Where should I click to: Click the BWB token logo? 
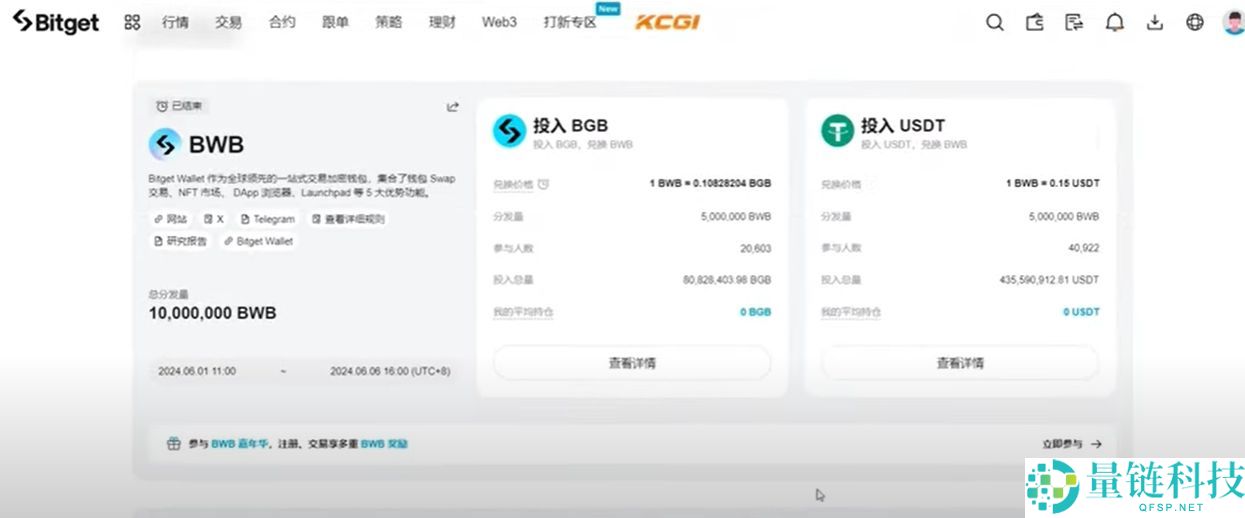(x=164, y=145)
